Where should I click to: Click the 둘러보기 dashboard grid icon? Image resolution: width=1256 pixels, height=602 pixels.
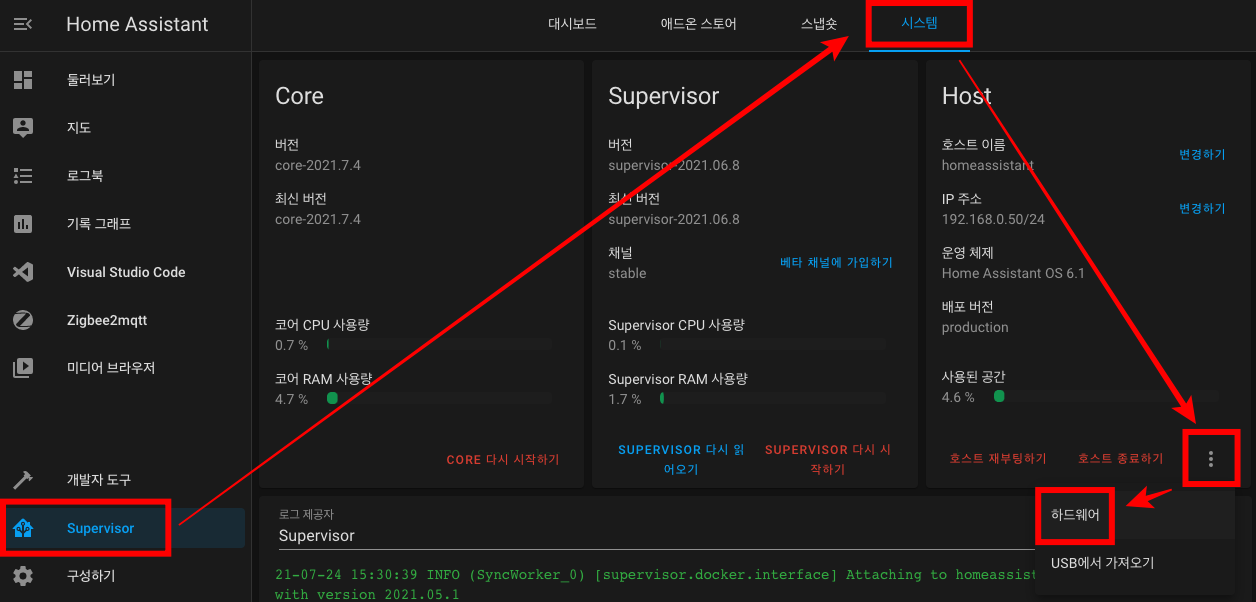click(x=23, y=80)
